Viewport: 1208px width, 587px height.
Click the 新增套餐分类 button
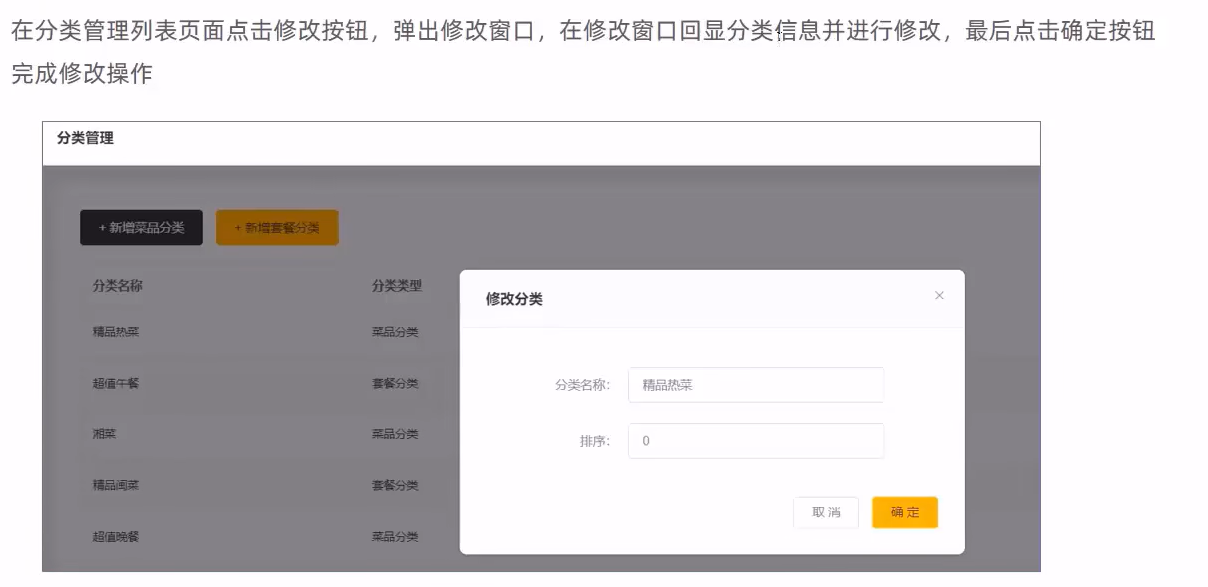(277, 228)
